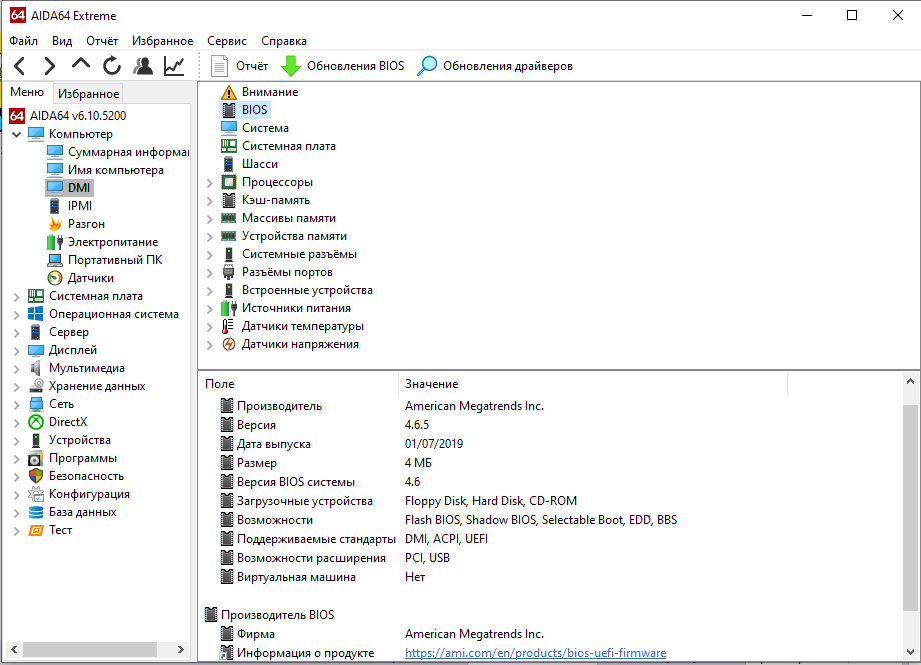Click the Xbox icon of DirectX
Screen dimensions: 921x665
[x=36, y=422]
